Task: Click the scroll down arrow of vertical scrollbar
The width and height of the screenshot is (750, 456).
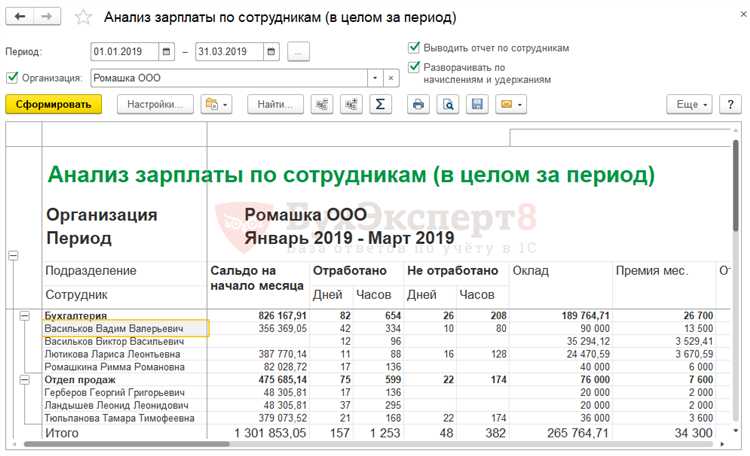Action: pyautogui.click(x=736, y=431)
